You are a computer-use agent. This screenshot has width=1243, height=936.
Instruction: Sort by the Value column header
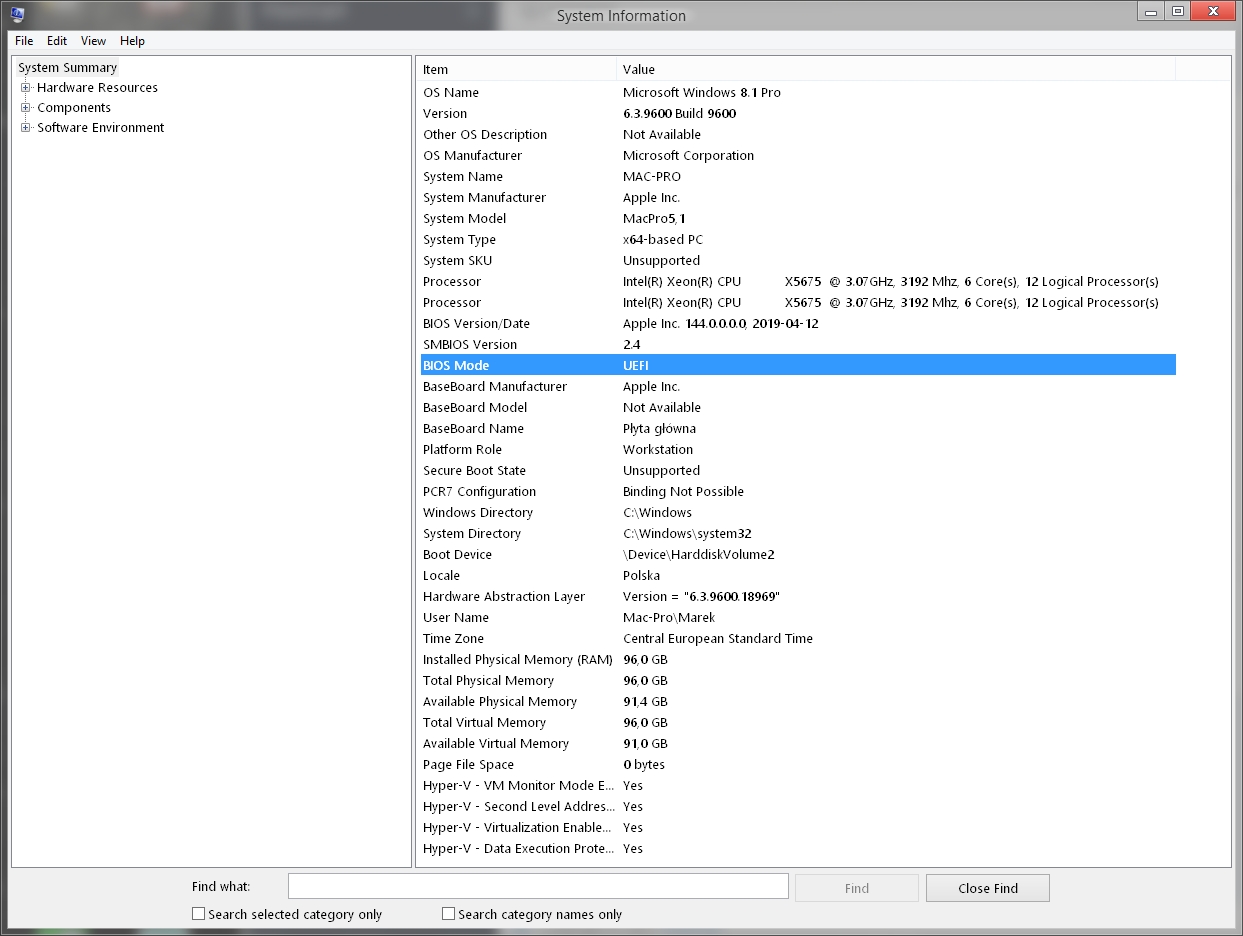point(896,70)
